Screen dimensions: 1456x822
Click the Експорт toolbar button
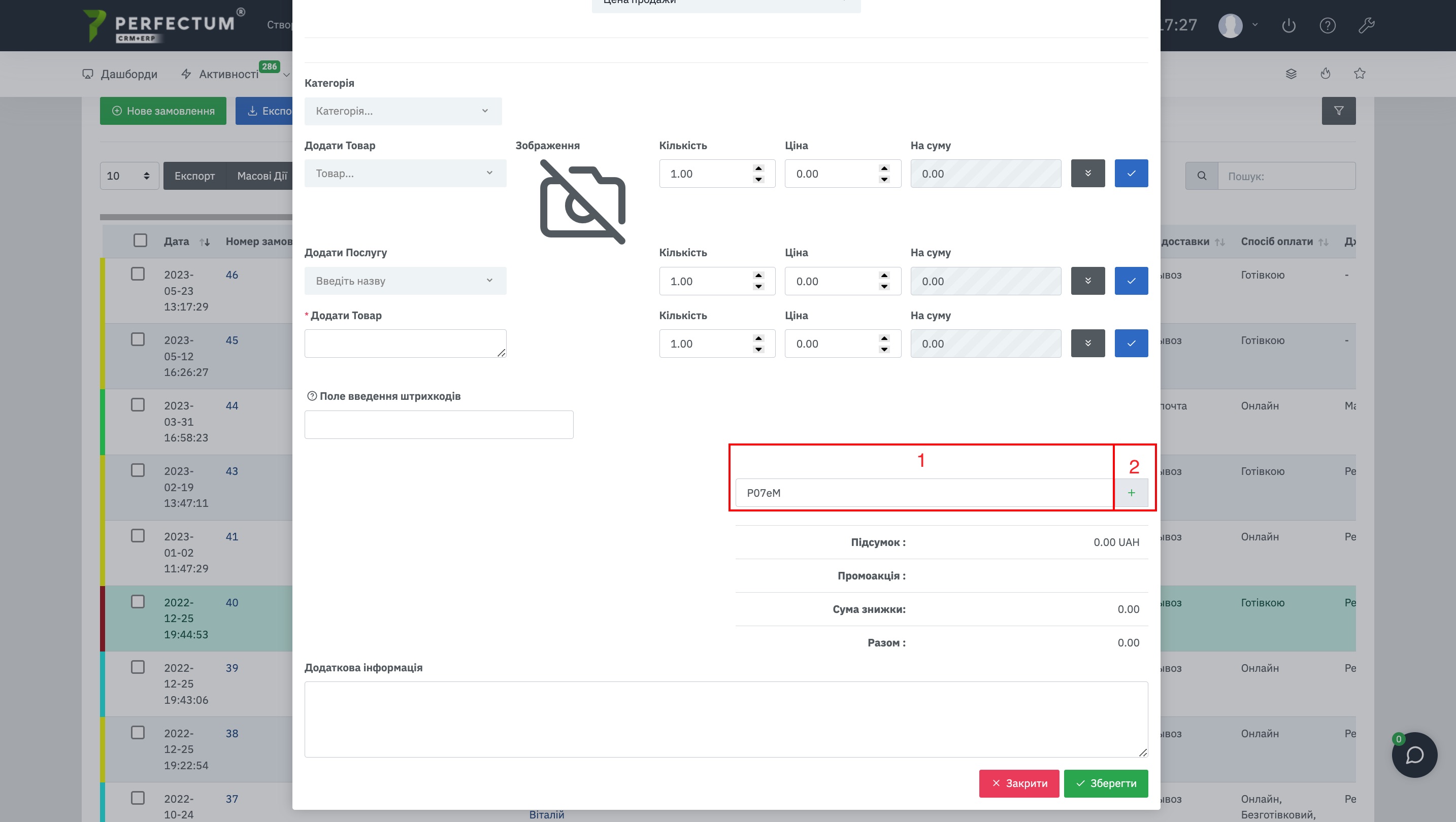tap(194, 176)
